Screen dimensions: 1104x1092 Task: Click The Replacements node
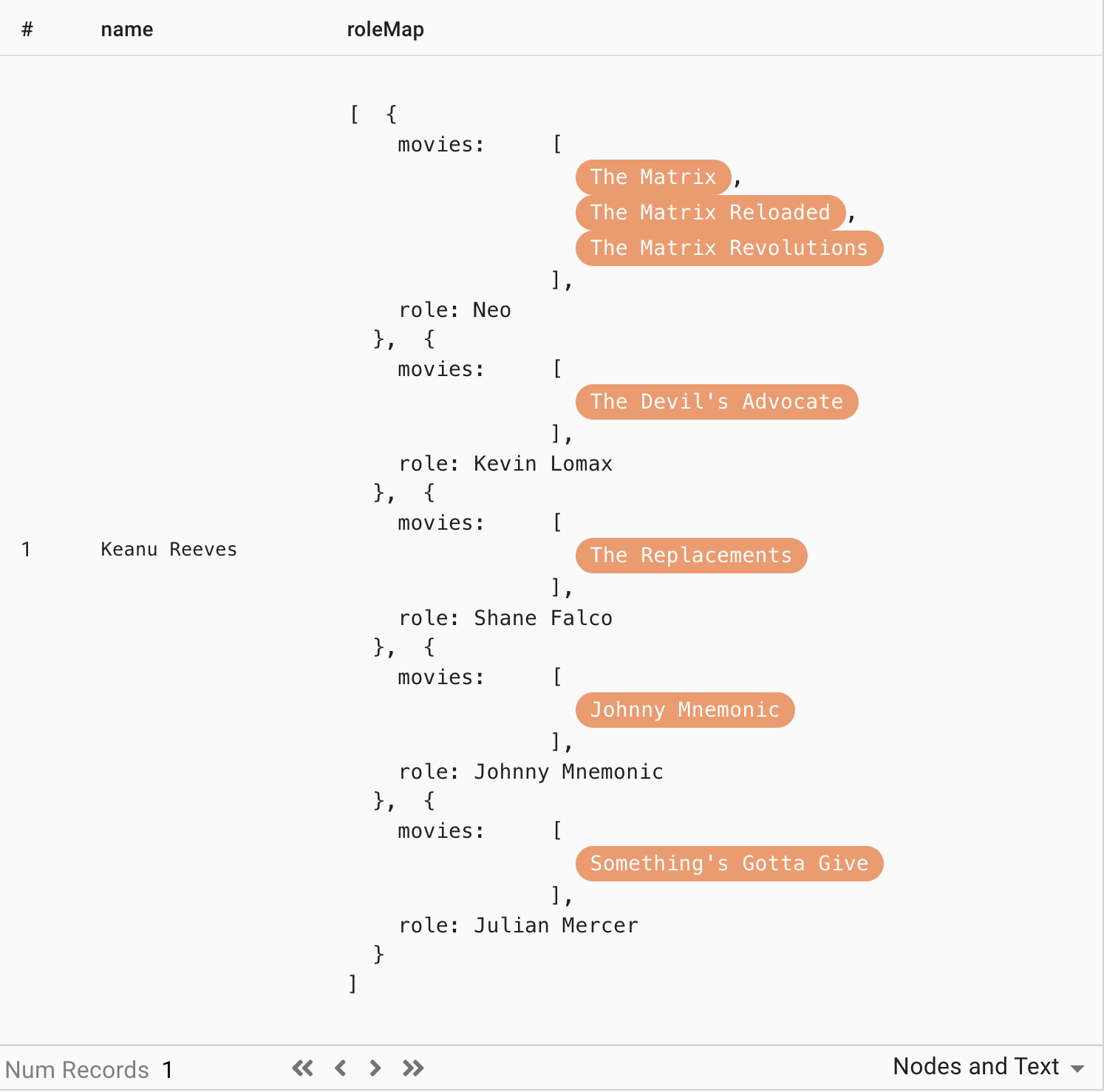point(691,556)
